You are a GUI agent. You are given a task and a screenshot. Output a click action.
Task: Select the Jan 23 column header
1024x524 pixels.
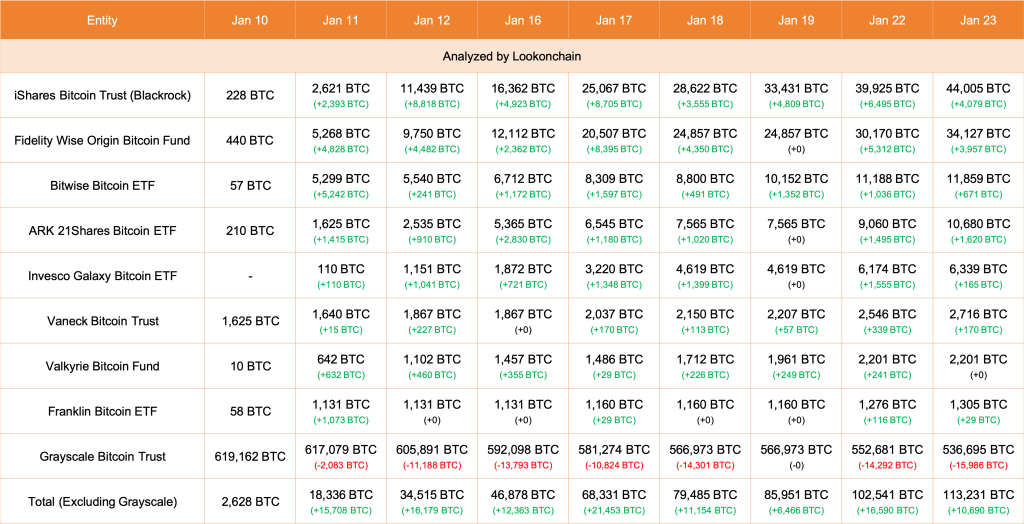pos(977,20)
